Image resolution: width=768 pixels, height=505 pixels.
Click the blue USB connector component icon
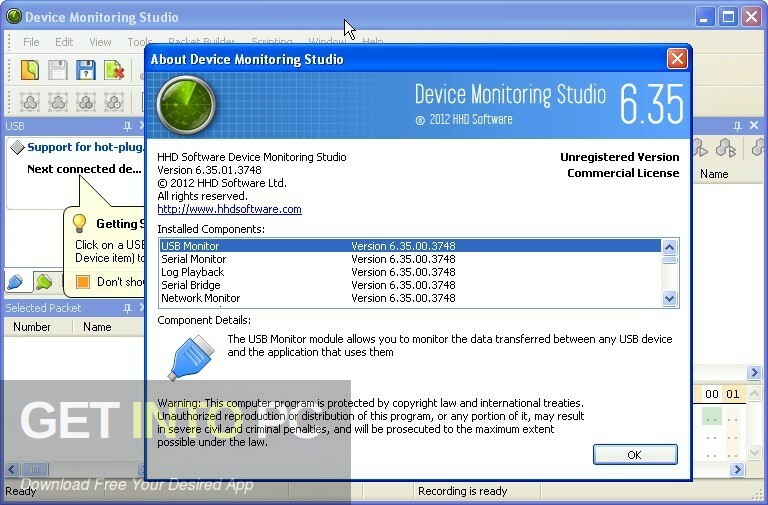pos(192,357)
